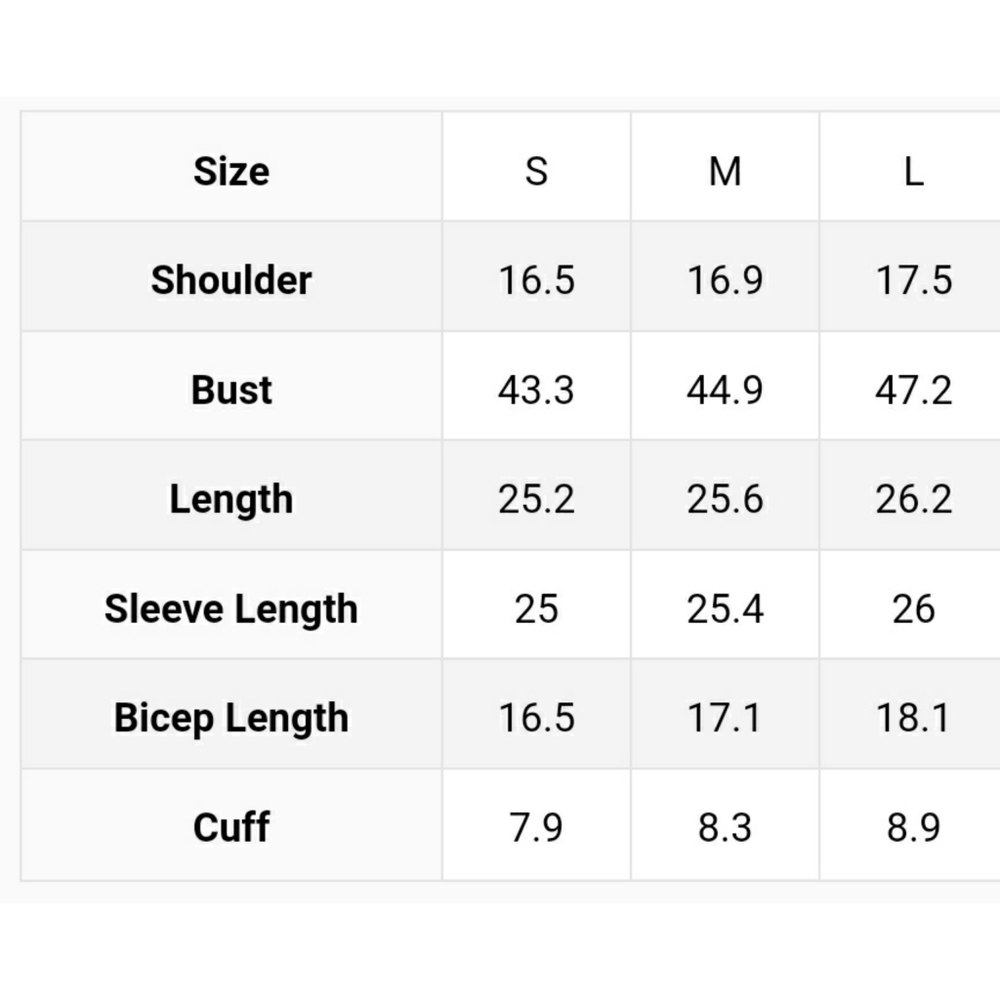Select the S size column header
This screenshot has height=1000, width=1000.
click(x=536, y=171)
